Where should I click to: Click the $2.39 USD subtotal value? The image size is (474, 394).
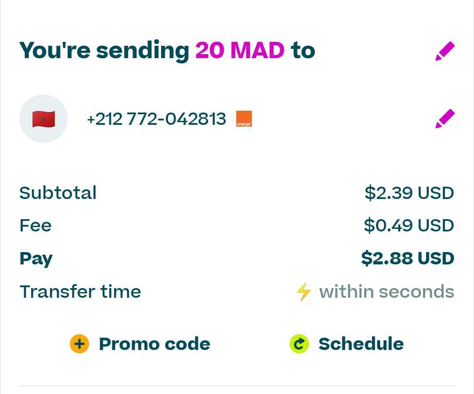coord(409,193)
